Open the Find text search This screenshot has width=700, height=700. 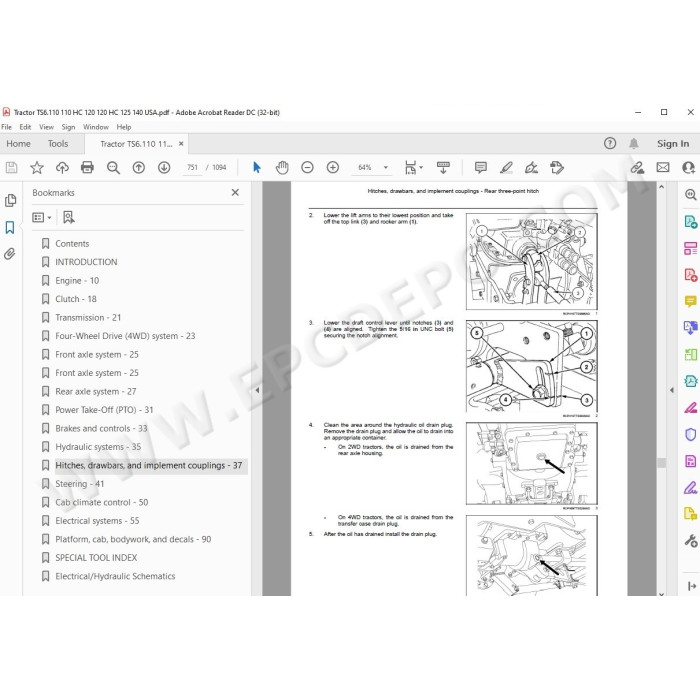pyautogui.click(x=113, y=168)
